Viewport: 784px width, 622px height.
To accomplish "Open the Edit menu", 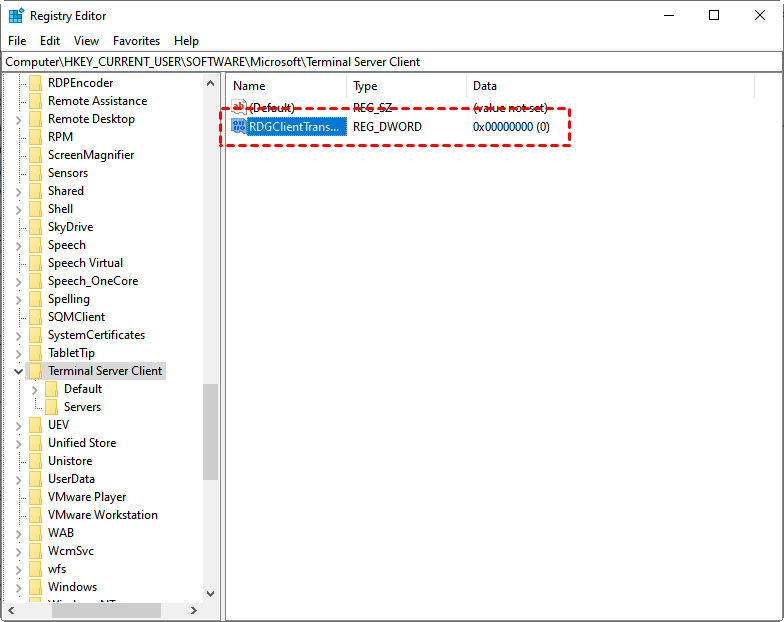I will tap(50, 40).
